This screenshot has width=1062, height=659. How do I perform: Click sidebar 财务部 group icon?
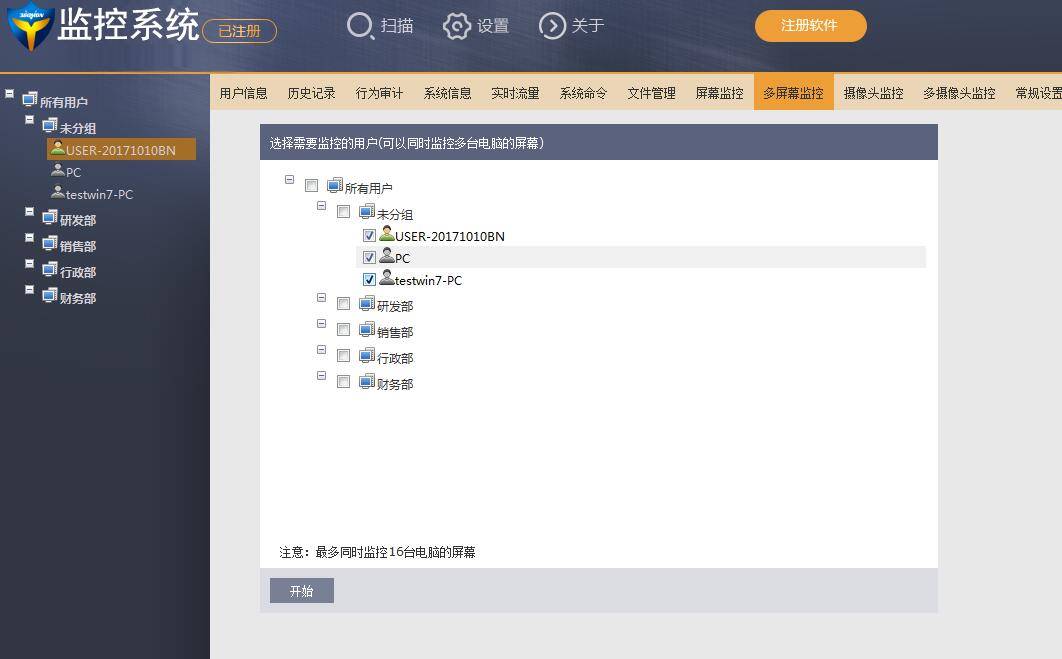point(49,295)
